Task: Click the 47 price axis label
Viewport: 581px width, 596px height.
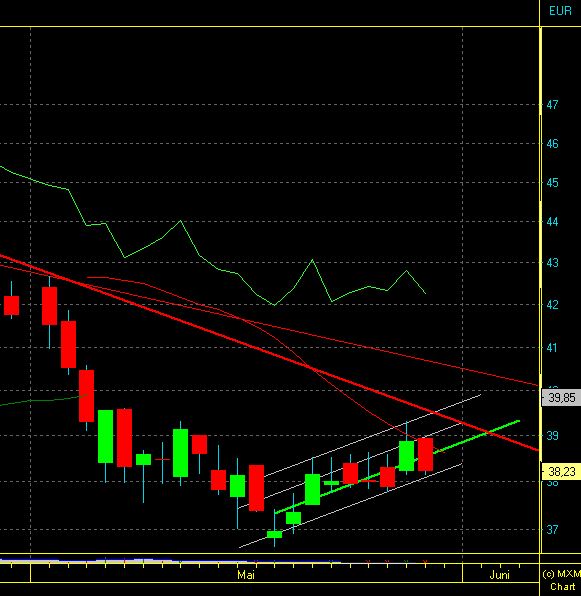Action: (x=552, y=105)
